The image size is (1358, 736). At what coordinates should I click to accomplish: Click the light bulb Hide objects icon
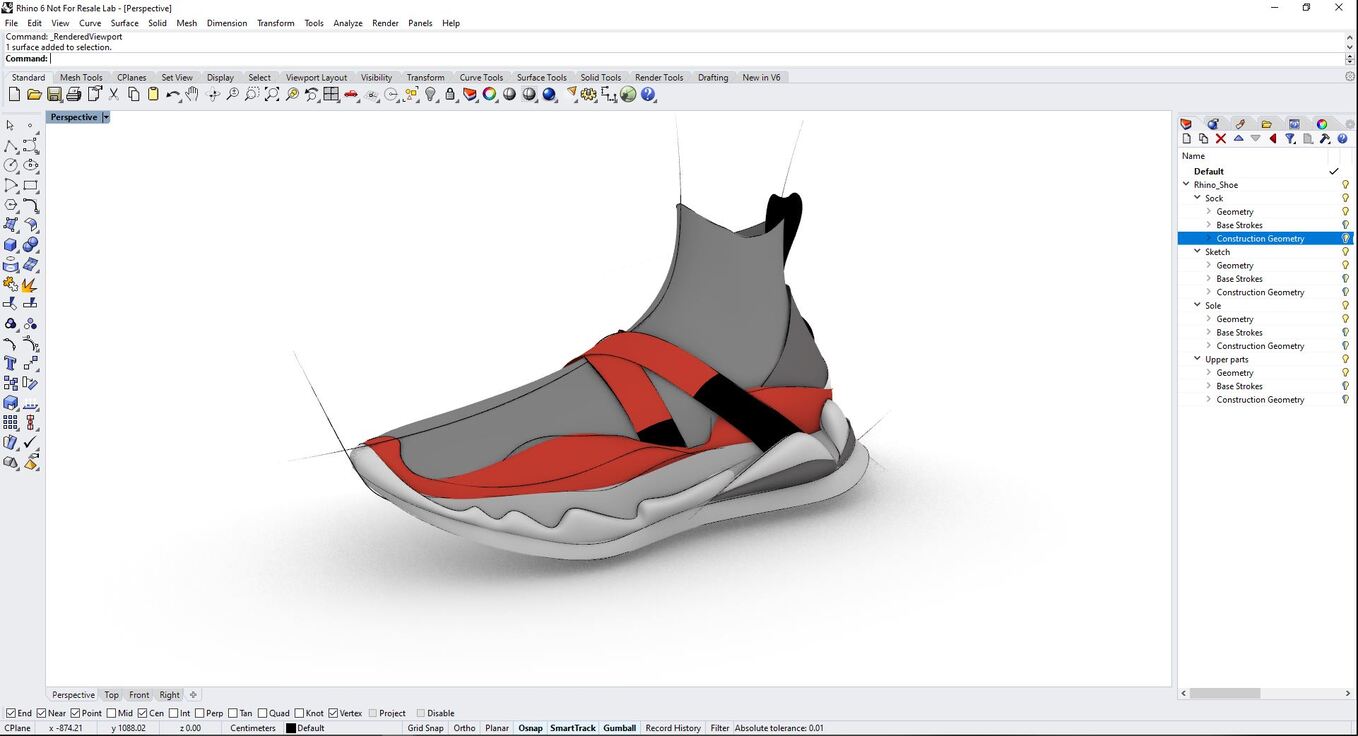click(430, 94)
